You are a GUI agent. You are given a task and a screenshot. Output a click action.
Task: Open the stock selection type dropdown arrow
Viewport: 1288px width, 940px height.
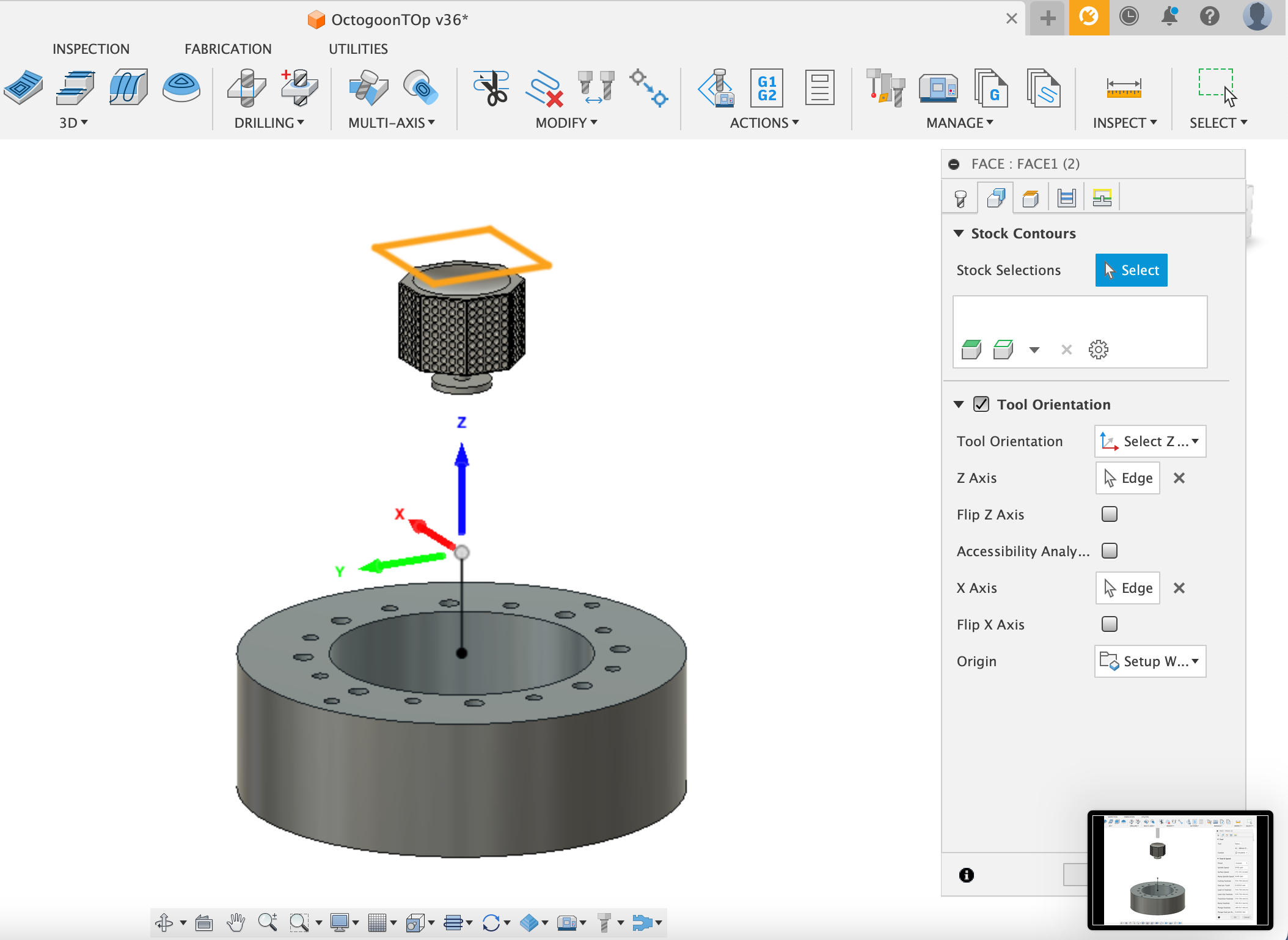(1034, 350)
